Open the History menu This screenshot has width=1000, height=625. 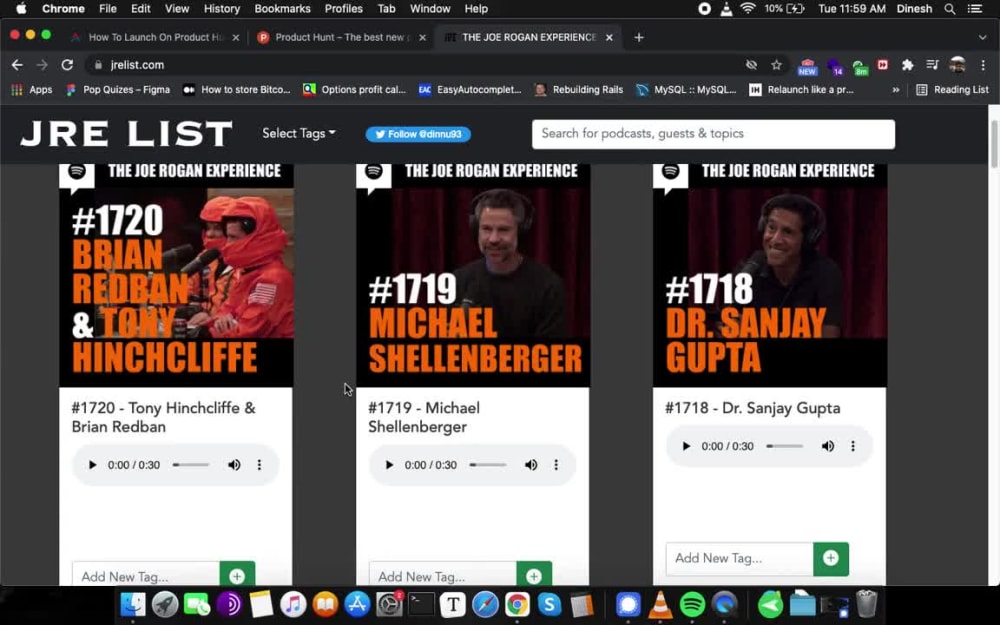click(x=221, y=9)
